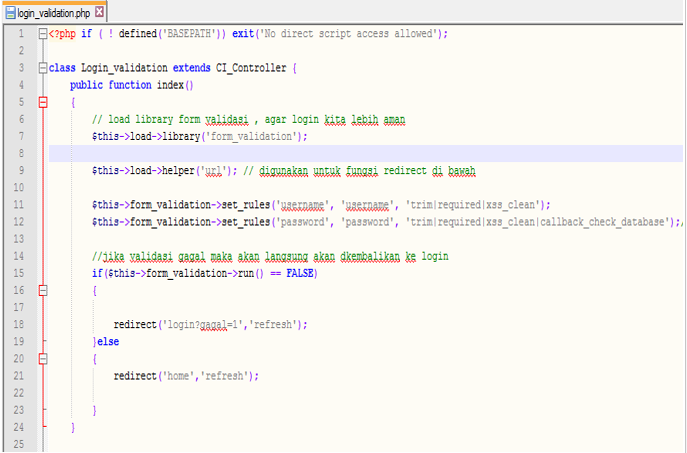This screenshot has height=453, width=687.
Task: Place cursor on 'CI_Controller' text
Action: click(251, 68)
